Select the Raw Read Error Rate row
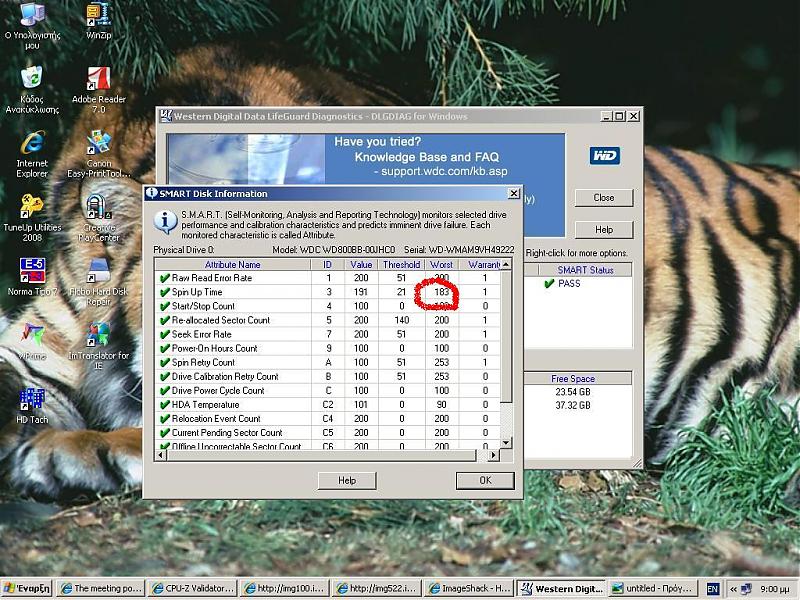This screenshot has height=600, width=800. 327,278
